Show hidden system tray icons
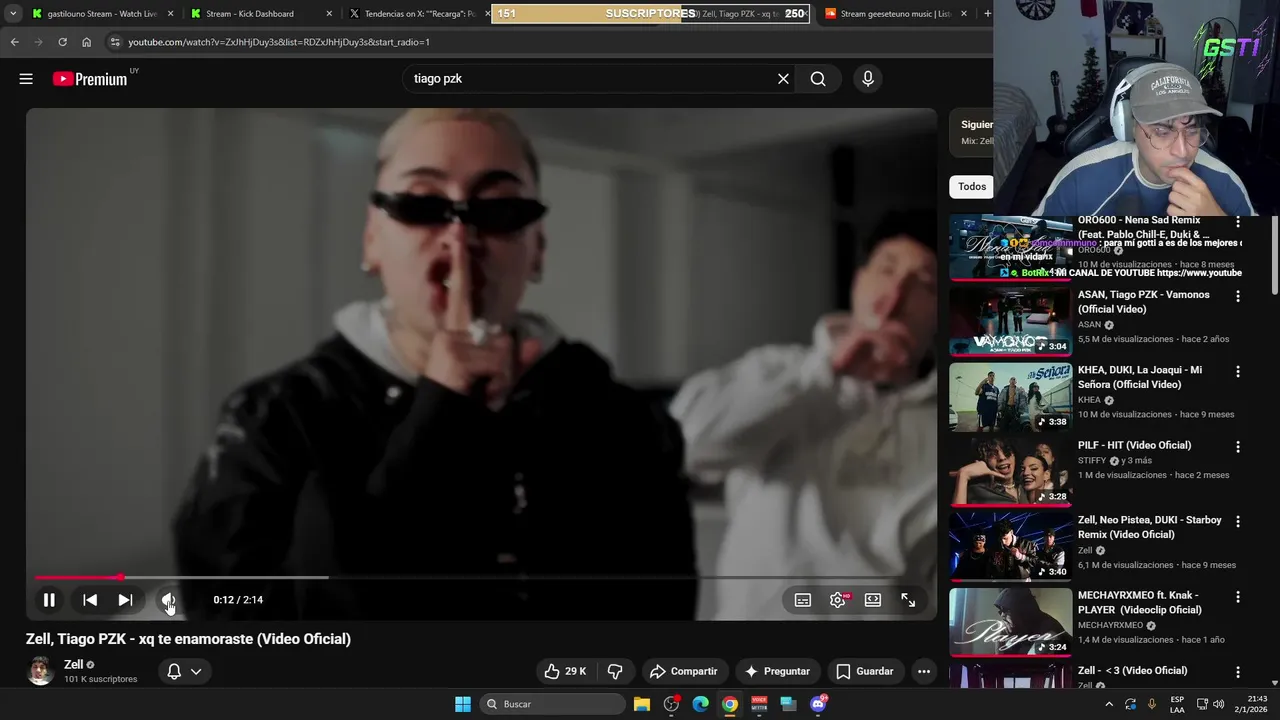 (1109, 704)
